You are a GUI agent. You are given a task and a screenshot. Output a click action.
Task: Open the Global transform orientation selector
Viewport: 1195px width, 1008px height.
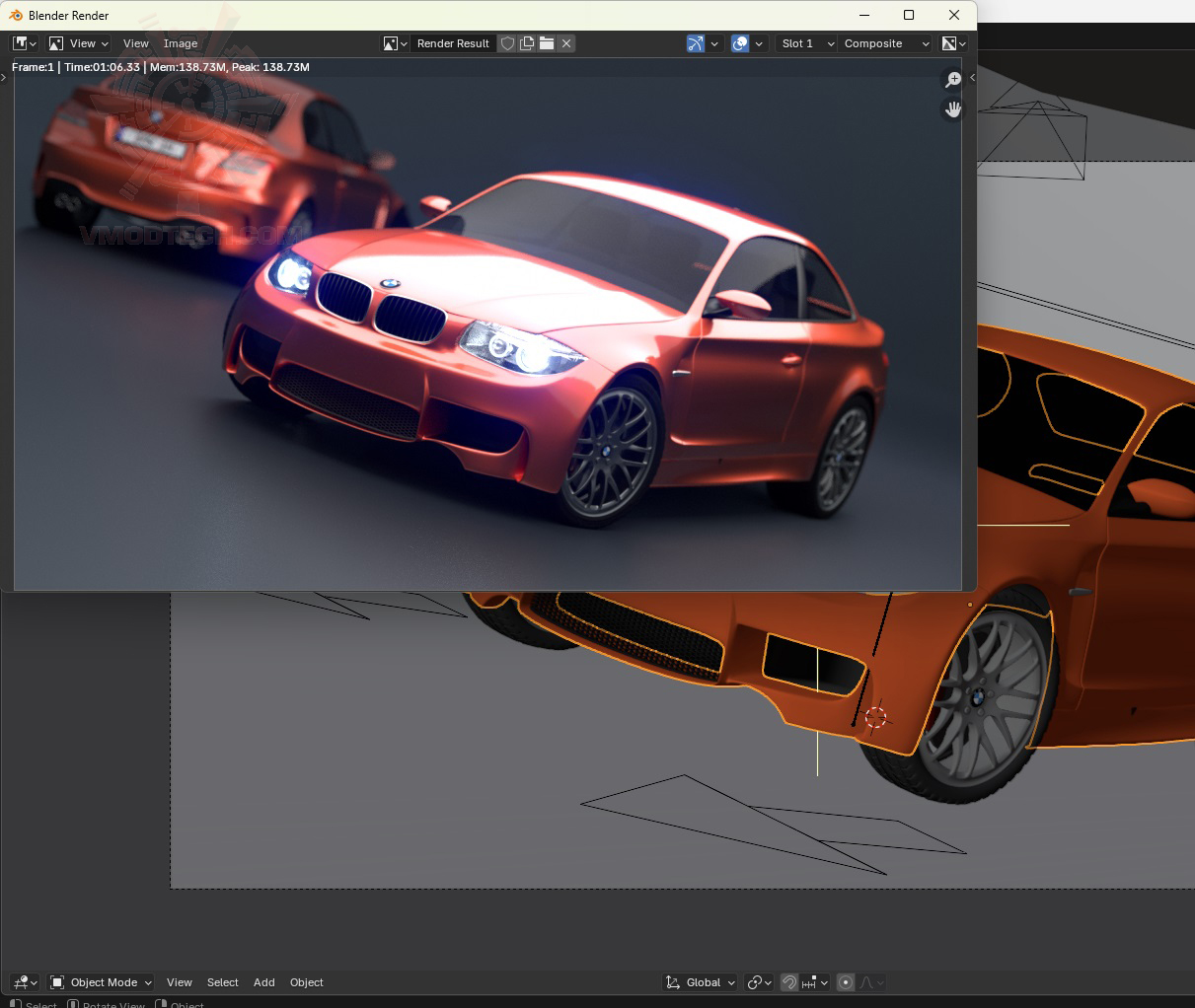pyautogui.click(x=701, y=982)
